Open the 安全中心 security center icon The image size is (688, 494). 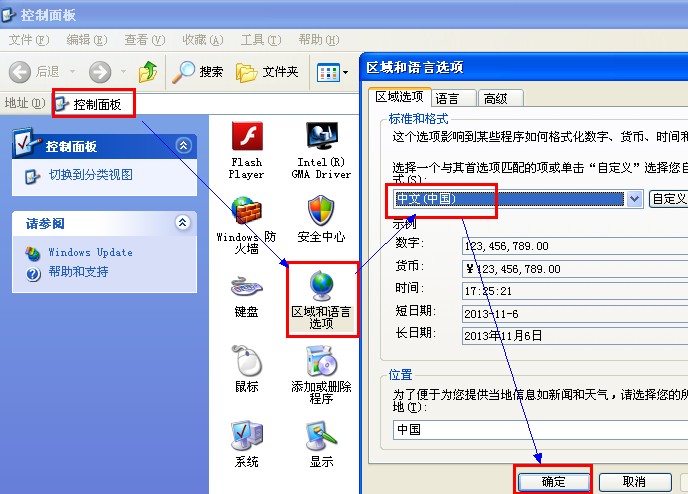(321, 212)
